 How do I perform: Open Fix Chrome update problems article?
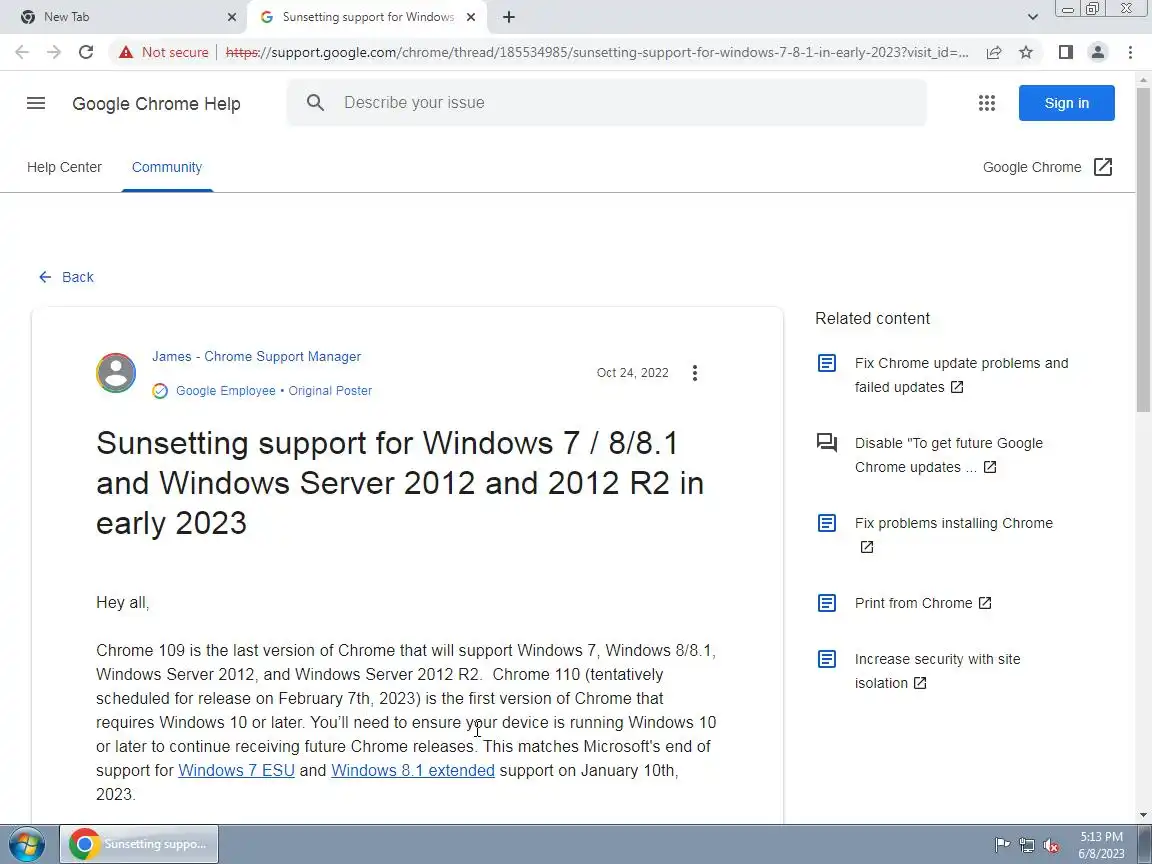click(961, 375)
